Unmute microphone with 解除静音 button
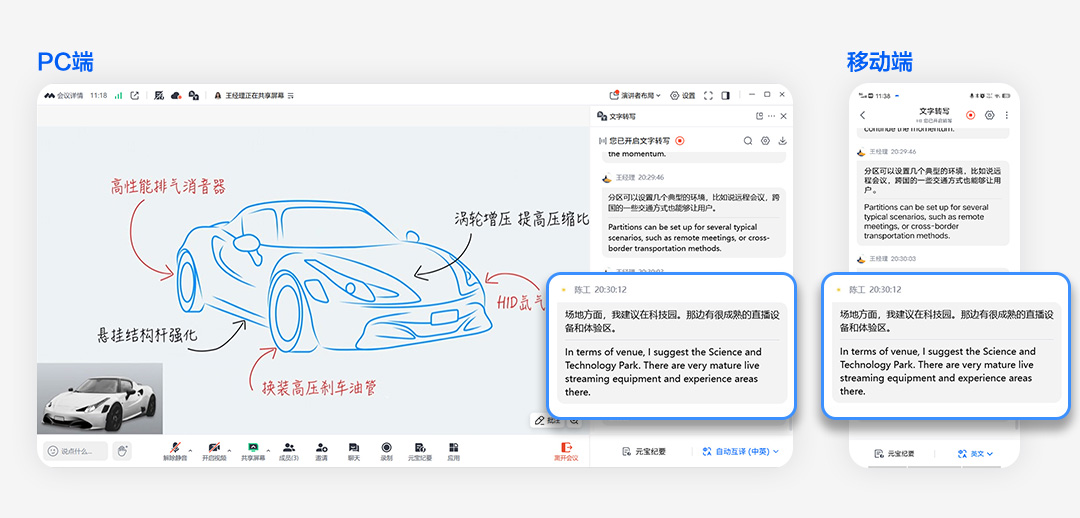This screenshot has width=1080, height=518. 175,449
